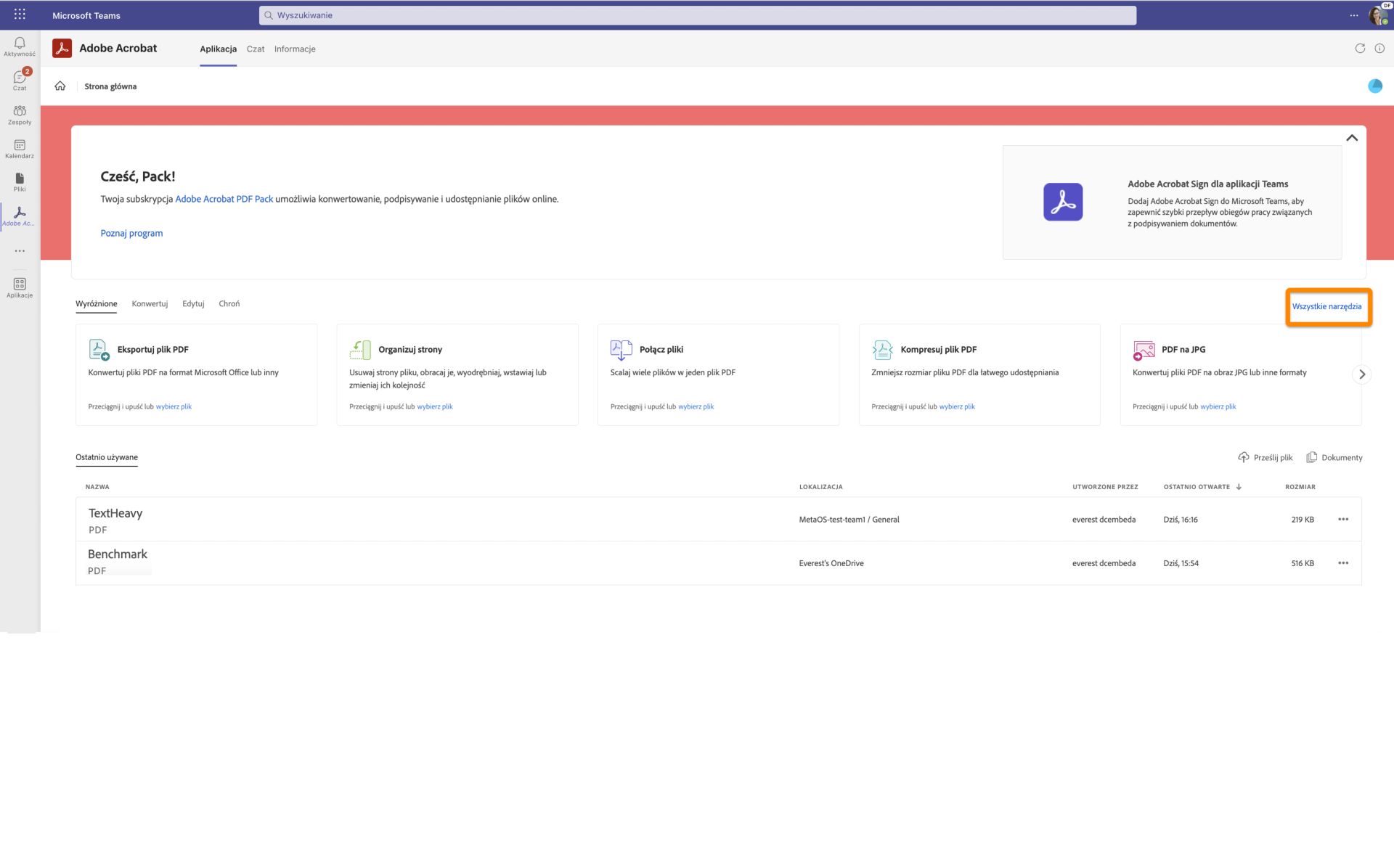Open options menu for TextHeavy file
This screenshot has height=868, width=1394.
click(x=1343, y=519)
